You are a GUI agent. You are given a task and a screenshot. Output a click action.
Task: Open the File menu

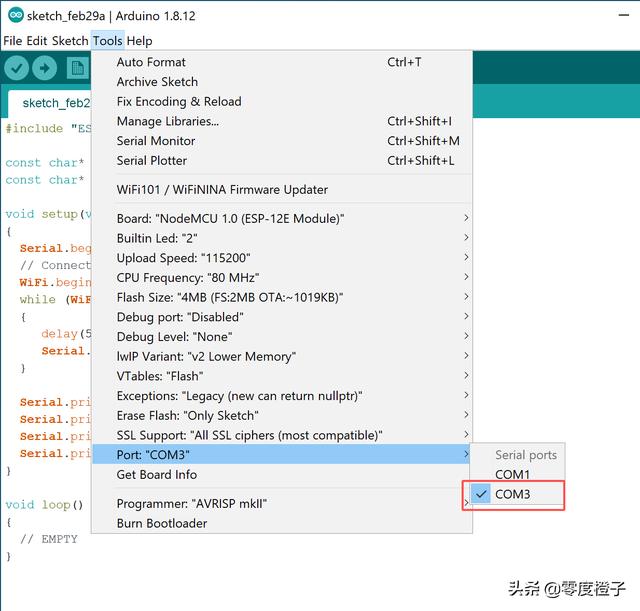pos(13,41)
